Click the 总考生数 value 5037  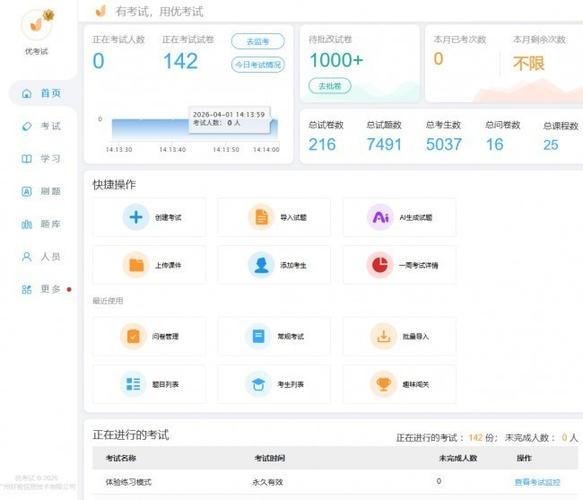(444, 145)
